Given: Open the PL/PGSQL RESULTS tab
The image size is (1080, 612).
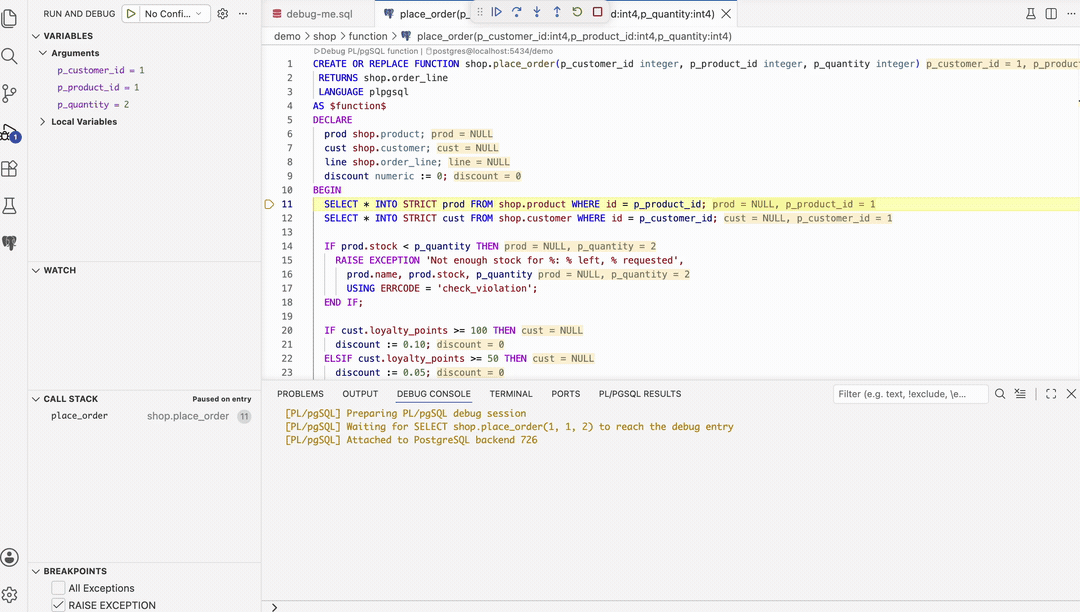Looking at the screenshot, I should pyautogui.click(x=640, y=394).
